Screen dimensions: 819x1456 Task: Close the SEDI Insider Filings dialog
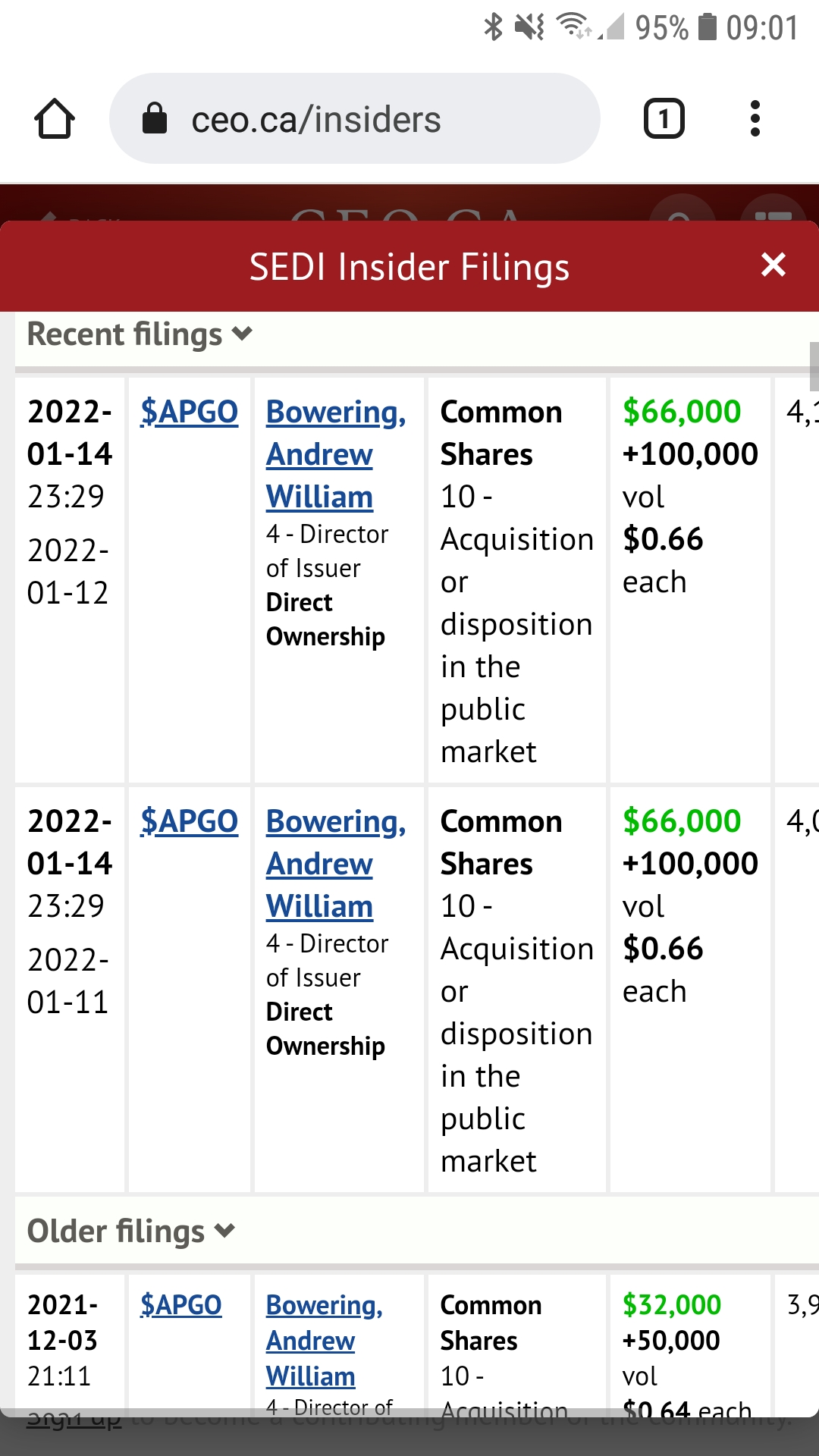click(x=773, y=265)
